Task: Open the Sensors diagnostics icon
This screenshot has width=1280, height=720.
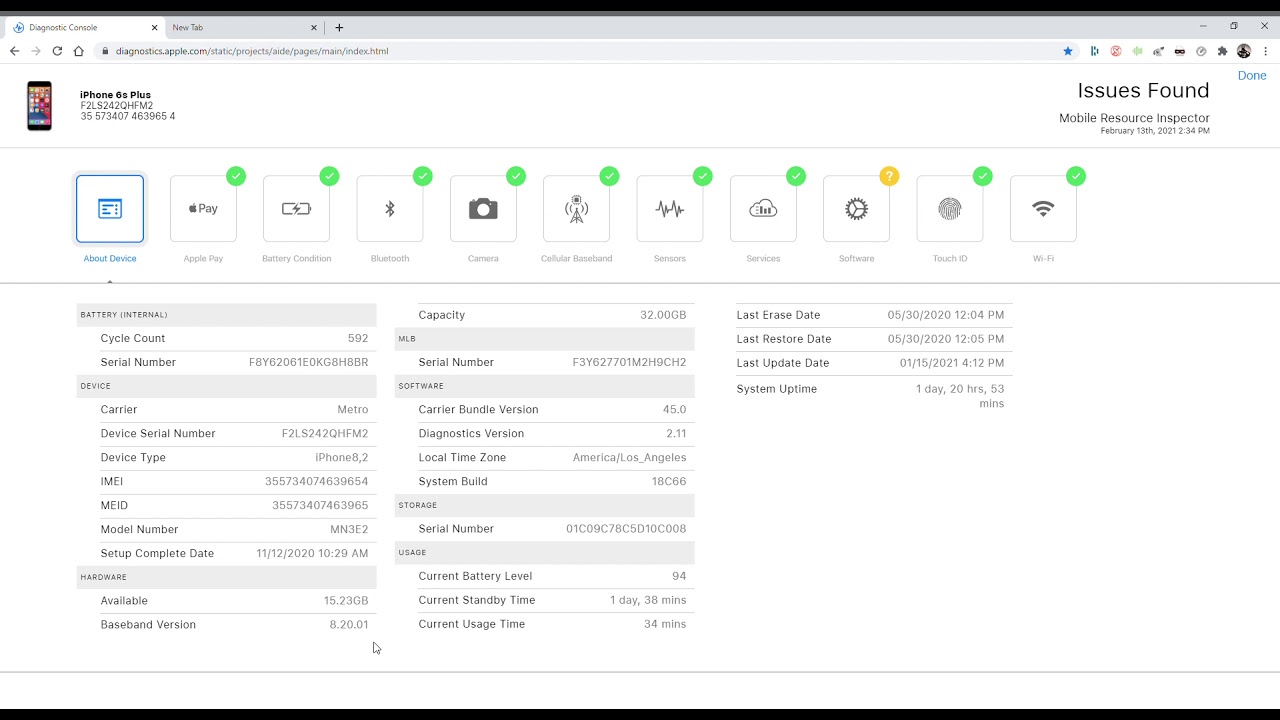Action: click(x=670, y=209)
